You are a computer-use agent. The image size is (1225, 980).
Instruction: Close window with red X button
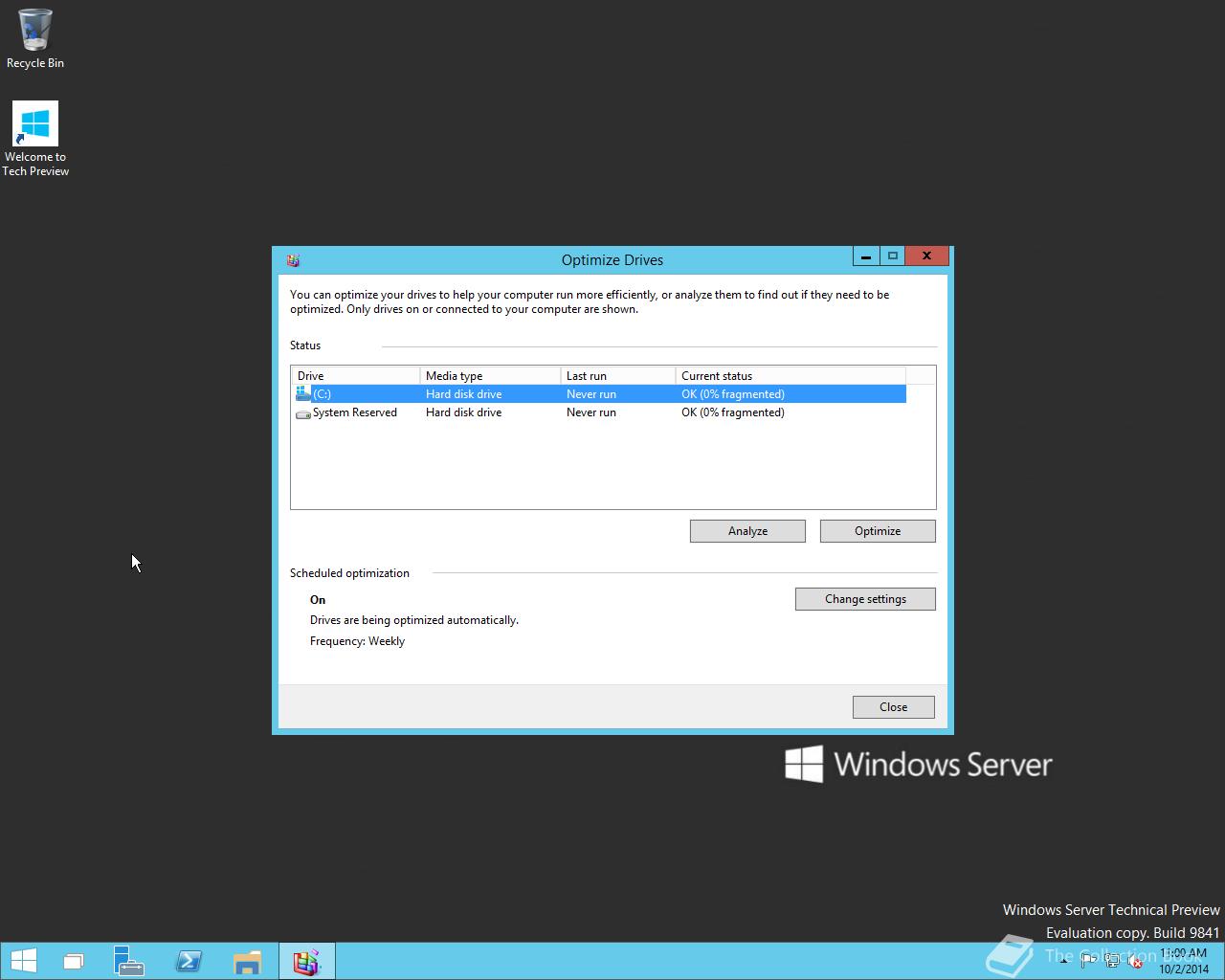pyautogui.click(x=926, y=256)
